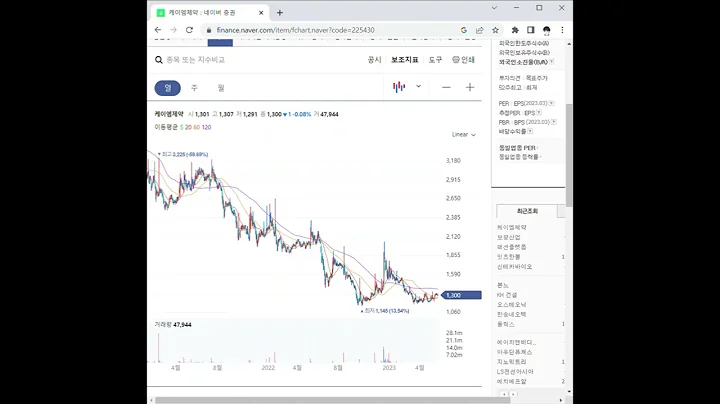The image size is (720, 404).
Task: Click the tab search chevron in the title bar
Action: tap(494, 8)
